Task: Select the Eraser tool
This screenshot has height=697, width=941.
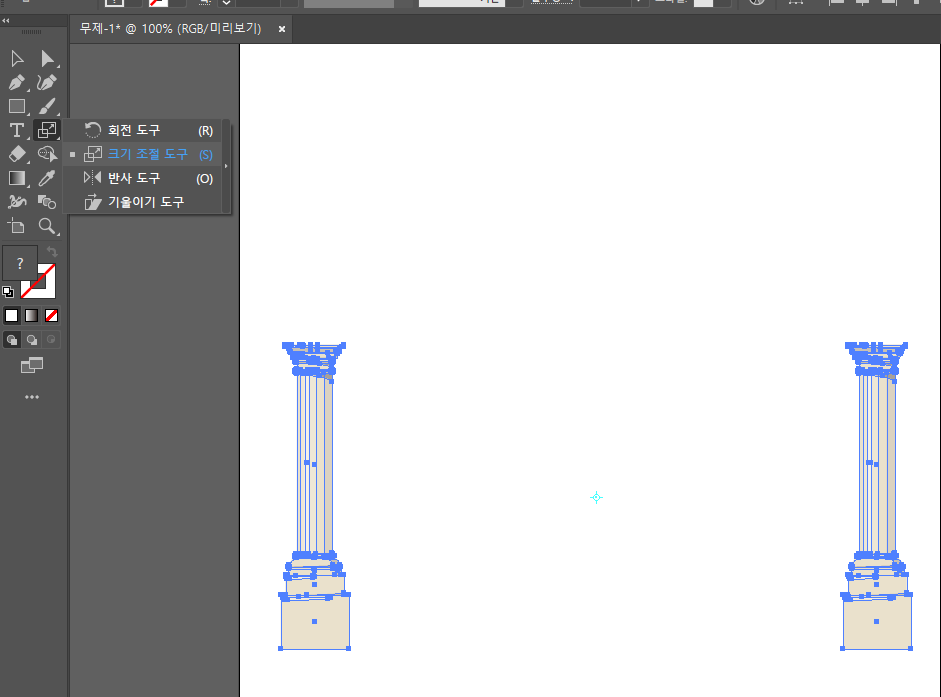Action: [17, 154]
